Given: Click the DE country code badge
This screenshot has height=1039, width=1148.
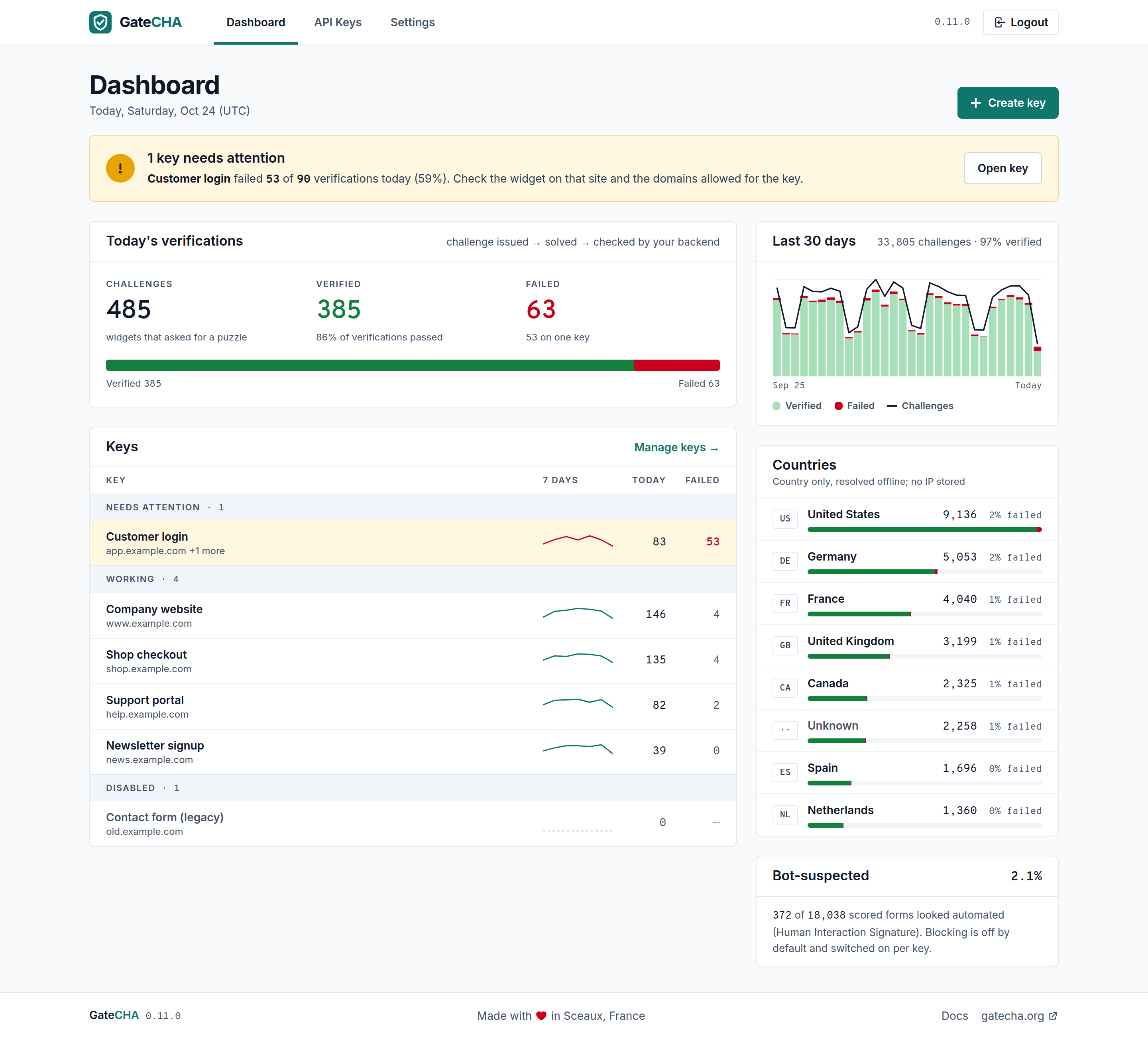Looking at the screenshot, I should pyautogui.click(x=785, y=561).
